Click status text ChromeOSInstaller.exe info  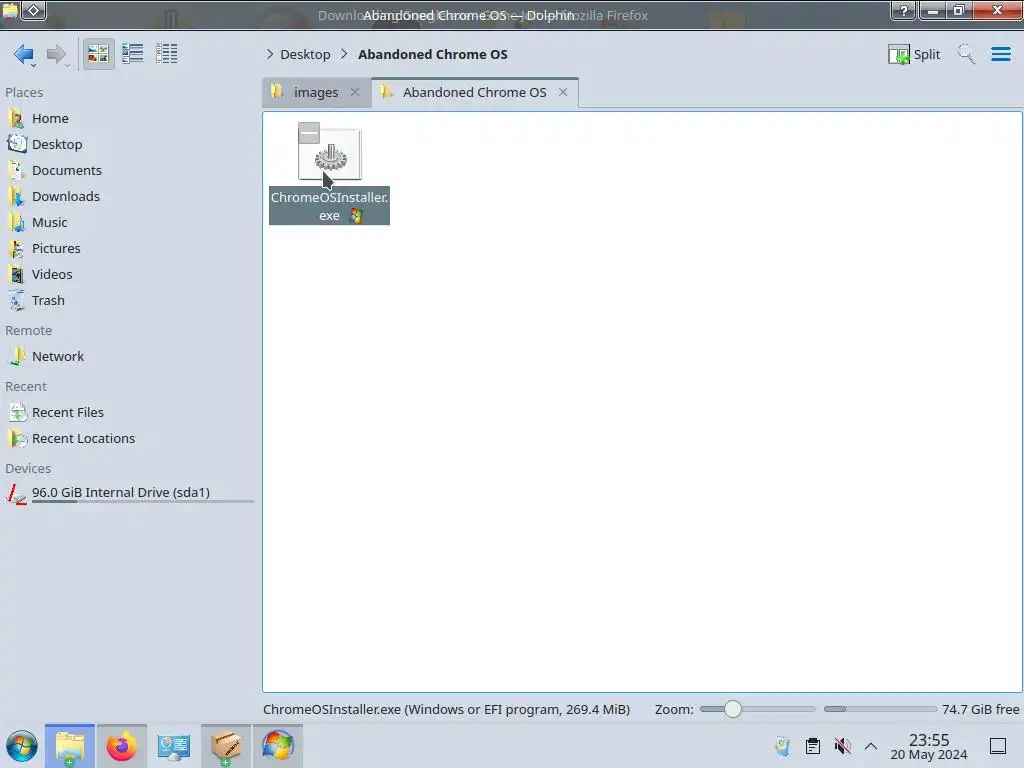tap(447, 710)
